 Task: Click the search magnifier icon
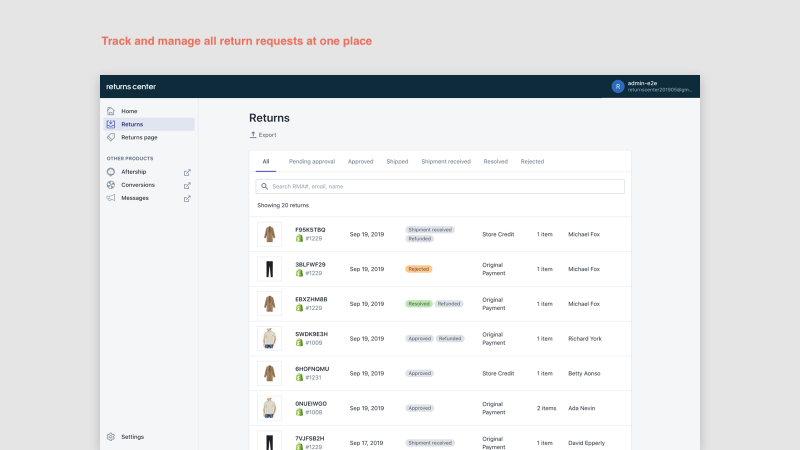tap(264, 186)
